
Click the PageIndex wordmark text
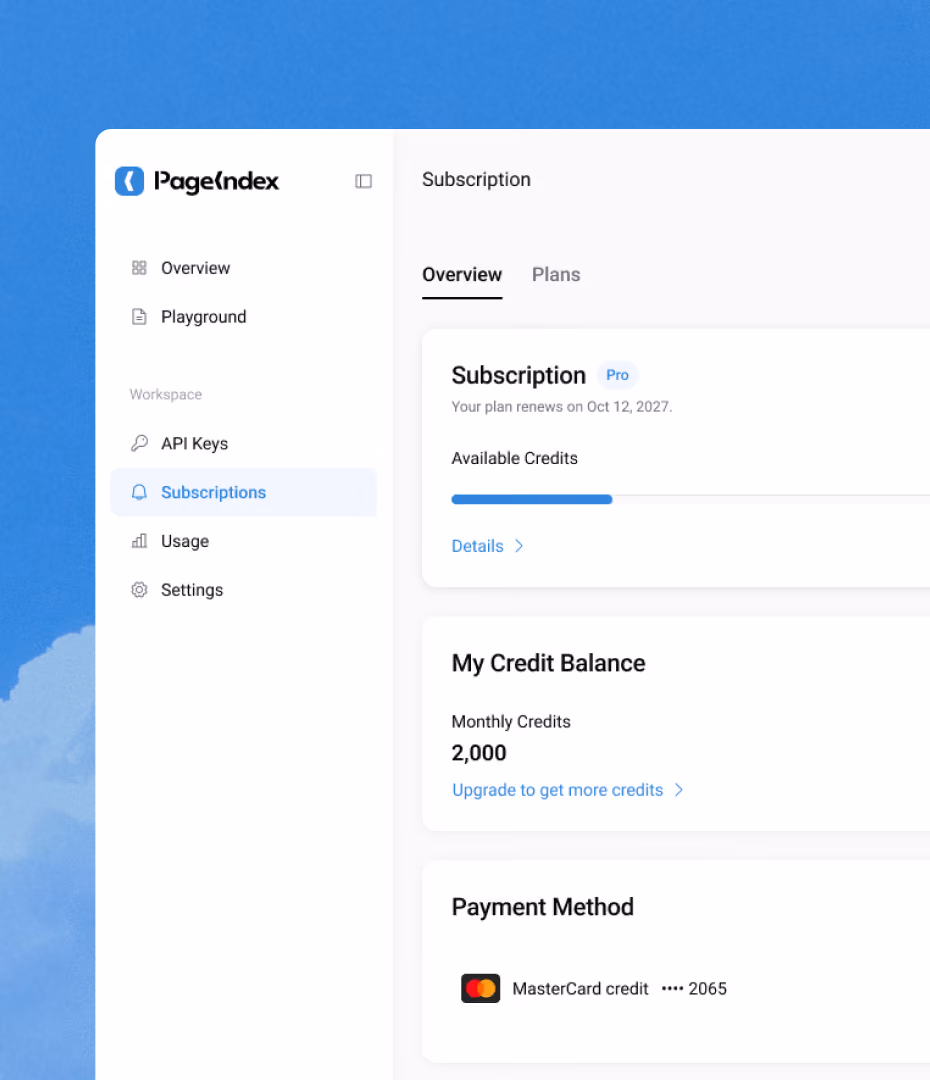(216, 182)
